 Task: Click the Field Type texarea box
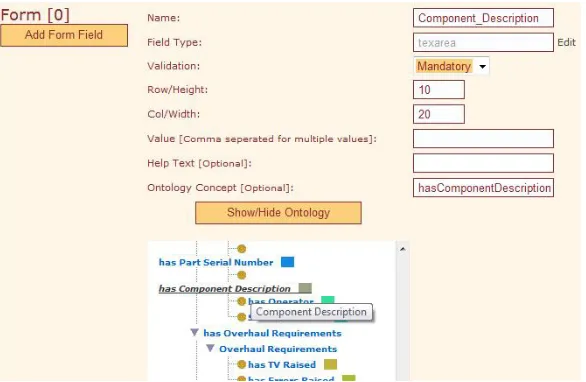tap(483, 42)
